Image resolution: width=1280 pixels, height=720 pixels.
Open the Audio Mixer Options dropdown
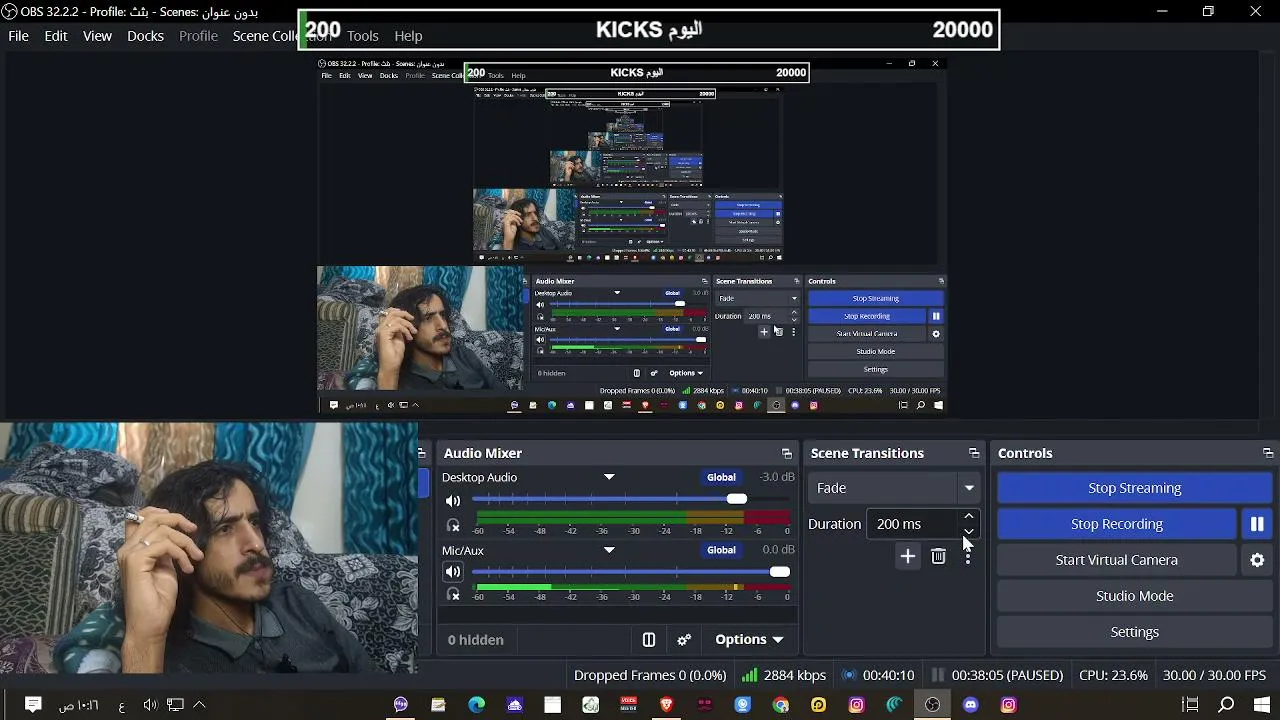pyautogui.click(x=749, y=640)
